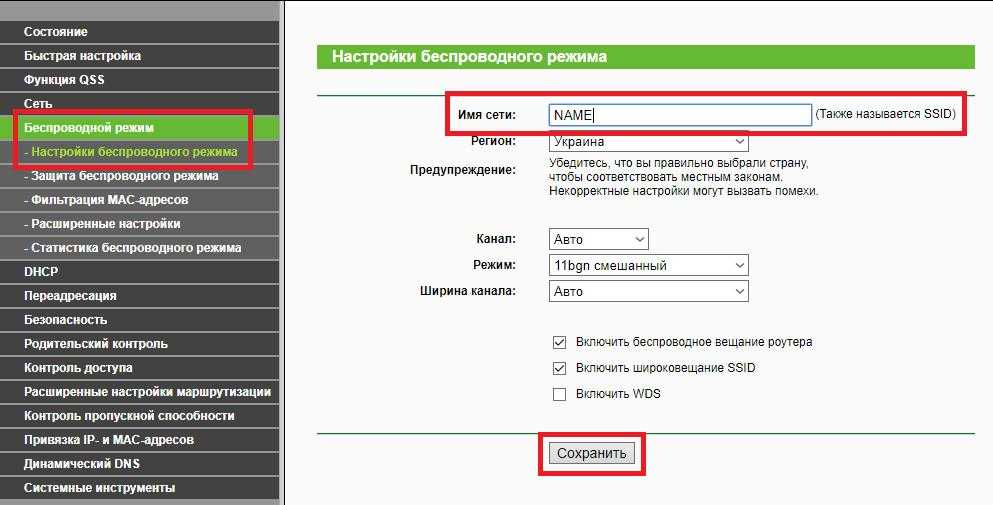Viewport: 993px width, 505px height.
Task: Open the Безопасность section
Action: [x=139, y=320]
